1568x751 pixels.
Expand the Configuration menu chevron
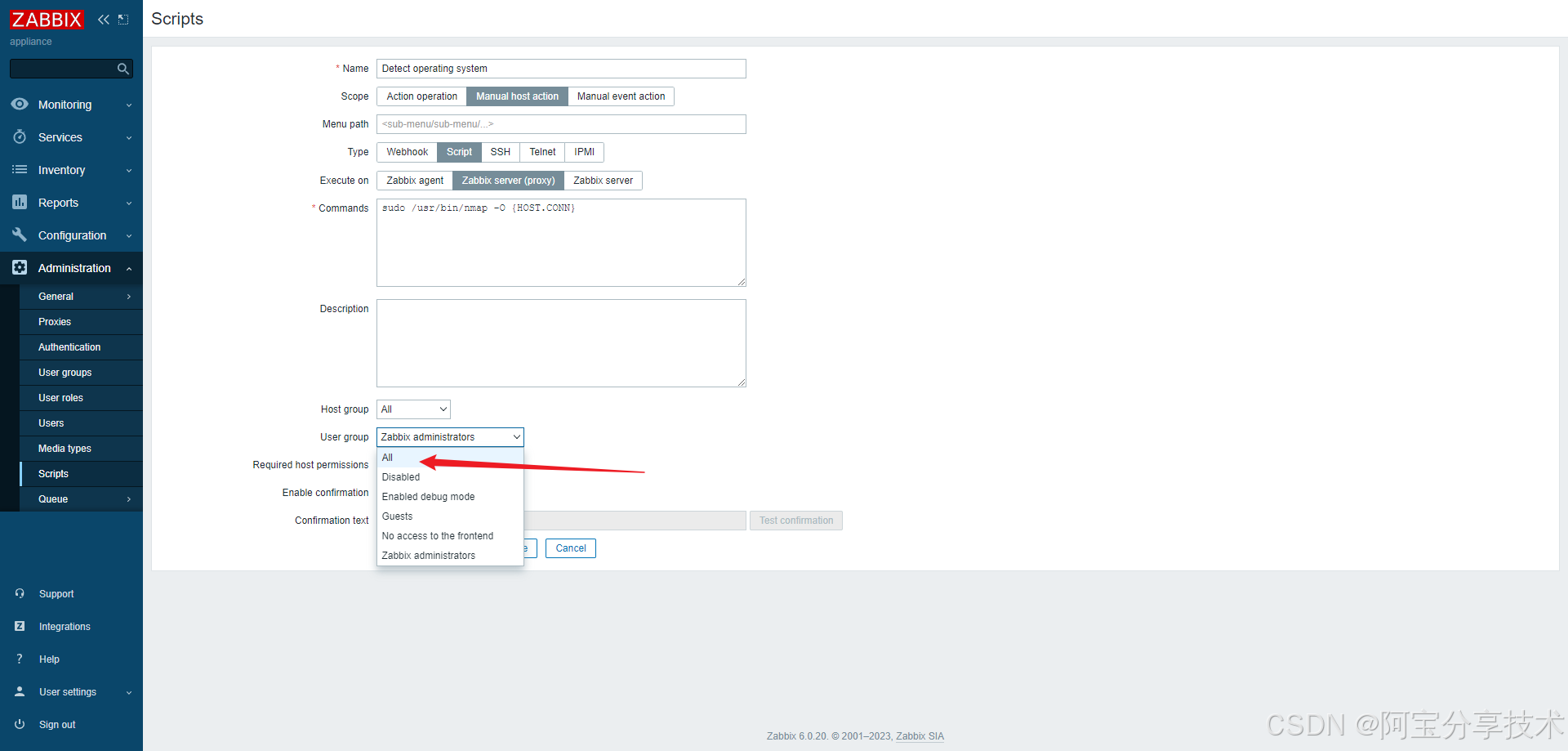click(129, 236)
